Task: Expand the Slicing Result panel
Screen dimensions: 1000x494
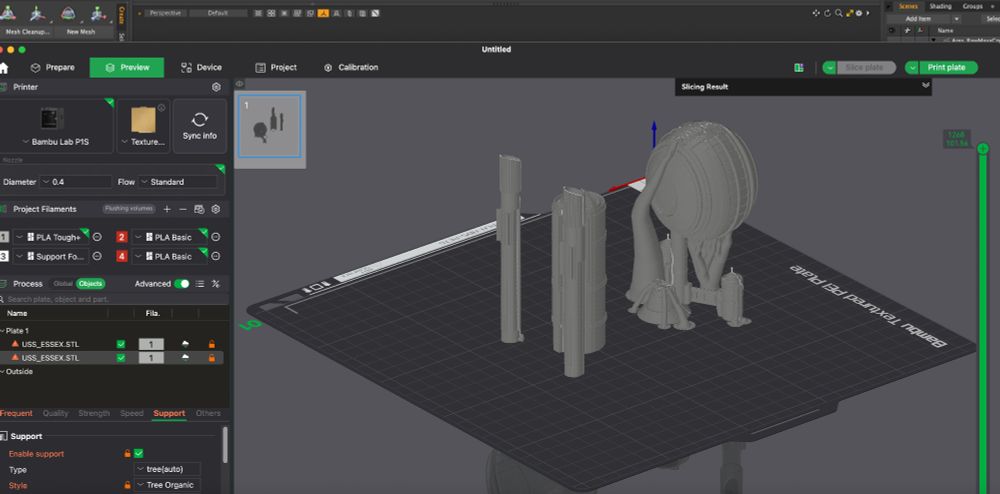Action: (925, 87)
